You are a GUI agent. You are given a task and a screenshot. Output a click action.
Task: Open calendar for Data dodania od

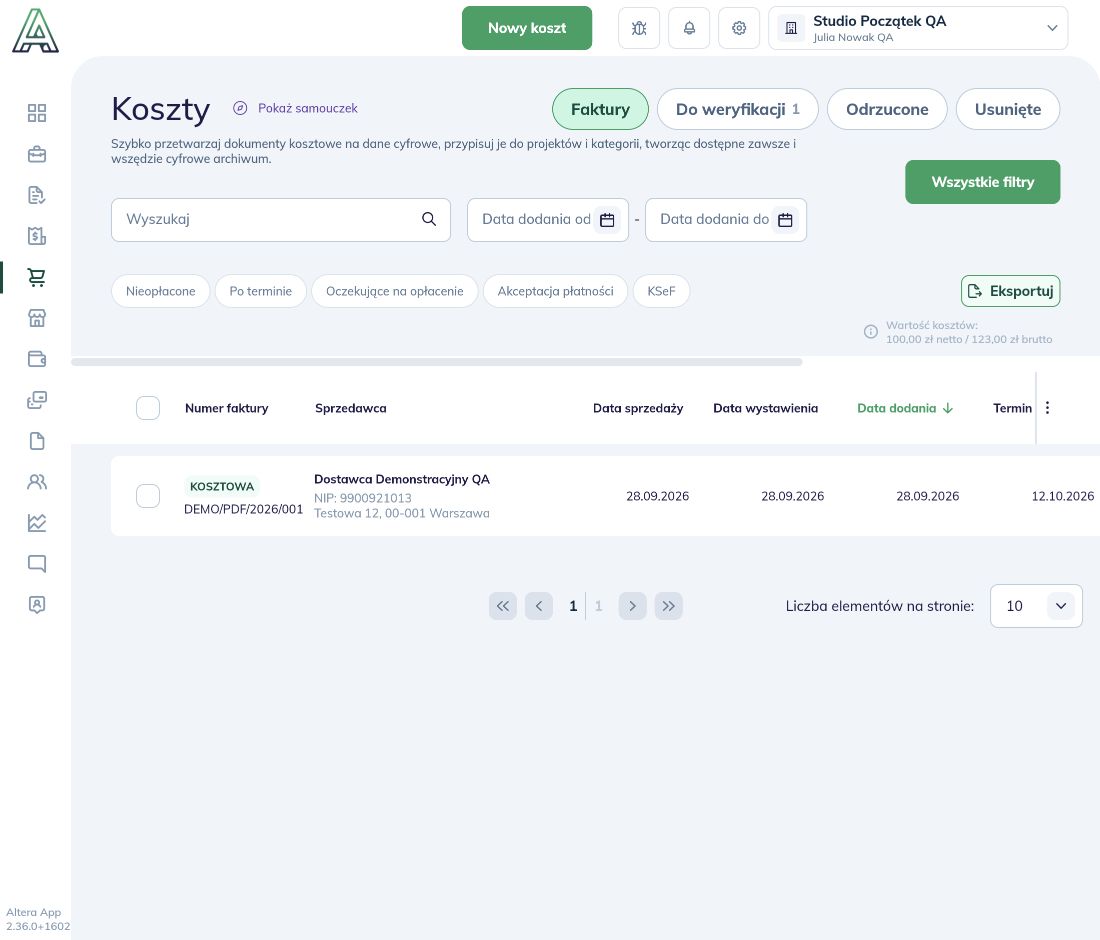608,220
